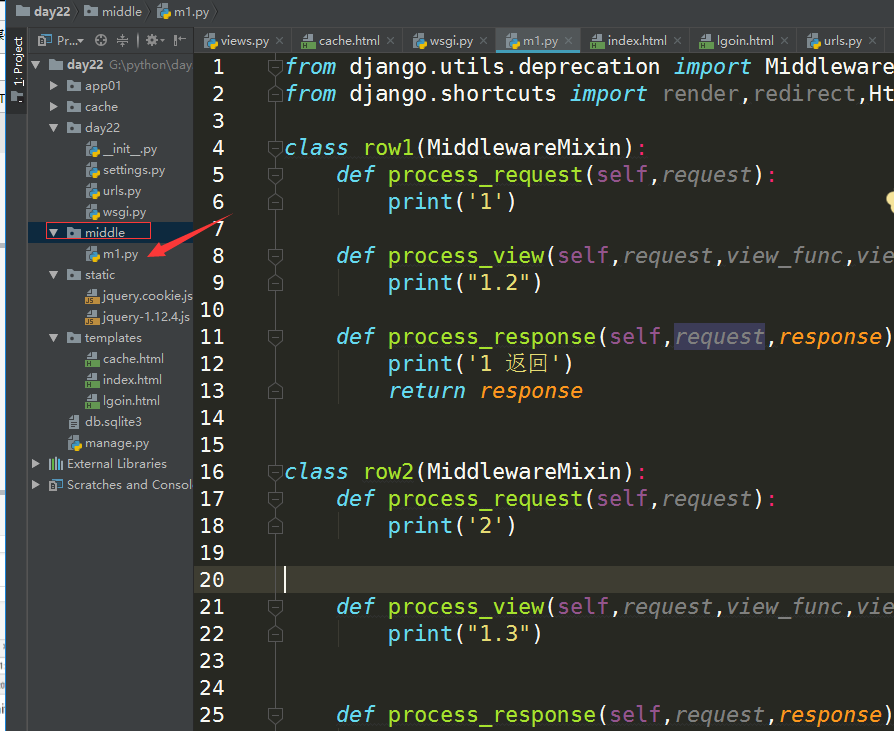The image size is (894, 731).
Task: Switch to the cache.html editor tab
Action: point(349,41)
